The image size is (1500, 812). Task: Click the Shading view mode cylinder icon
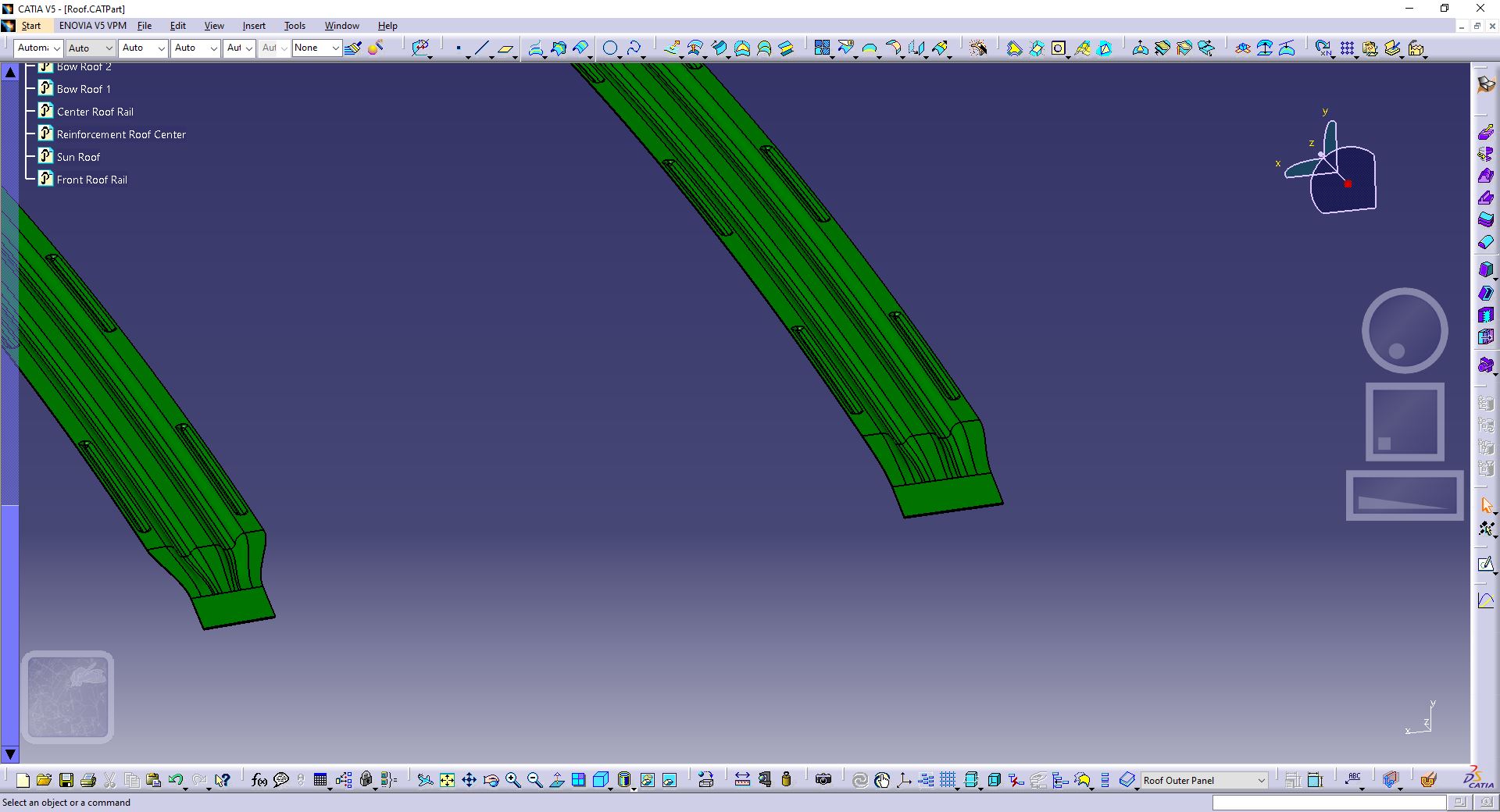click(623, 779)
